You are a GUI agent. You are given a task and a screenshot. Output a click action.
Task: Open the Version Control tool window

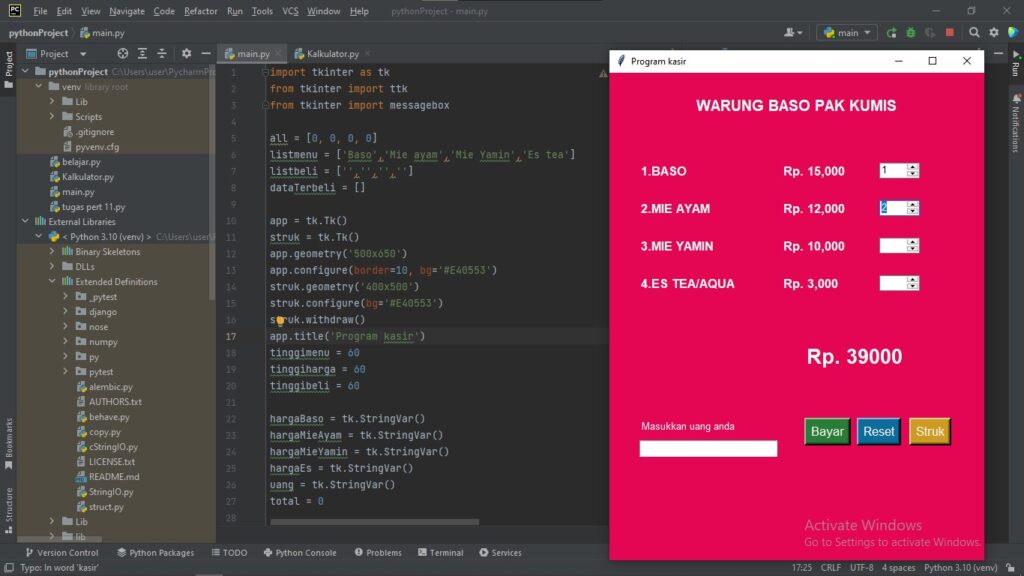click(61, 552)
